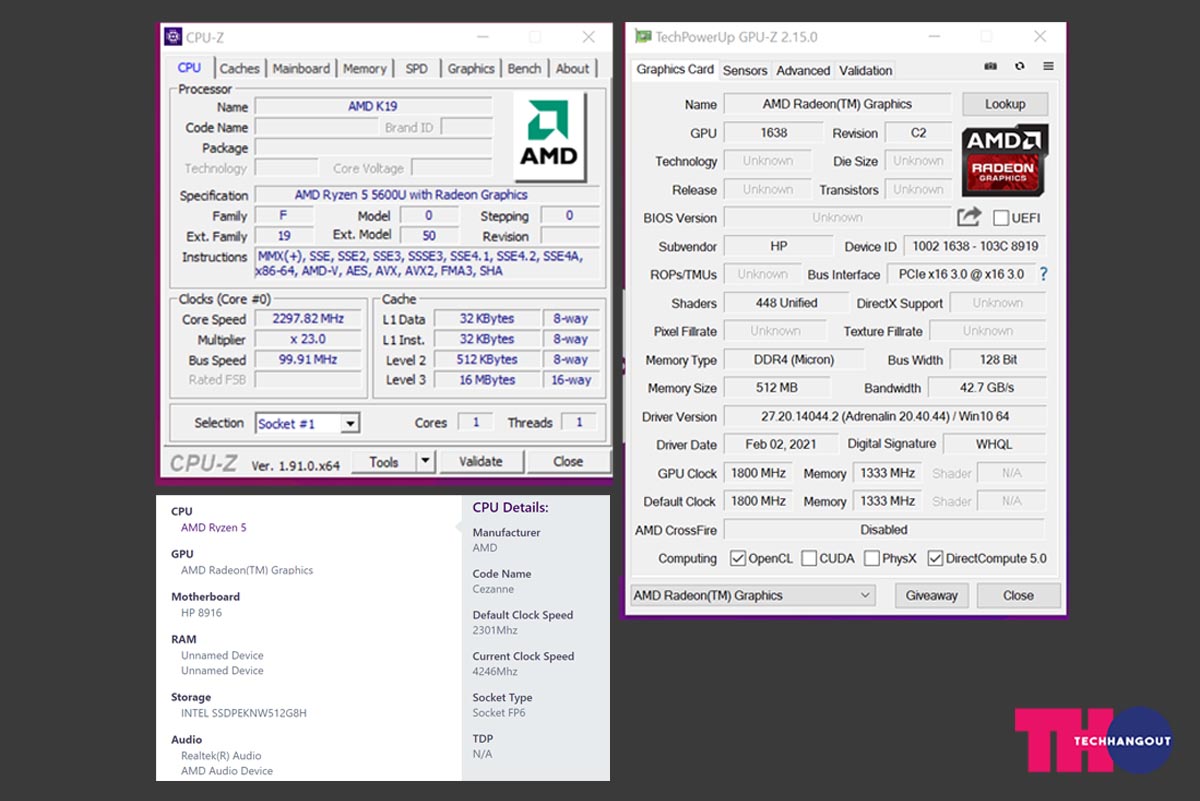
Task: Click the Threads count field
Action: (579, 422)
